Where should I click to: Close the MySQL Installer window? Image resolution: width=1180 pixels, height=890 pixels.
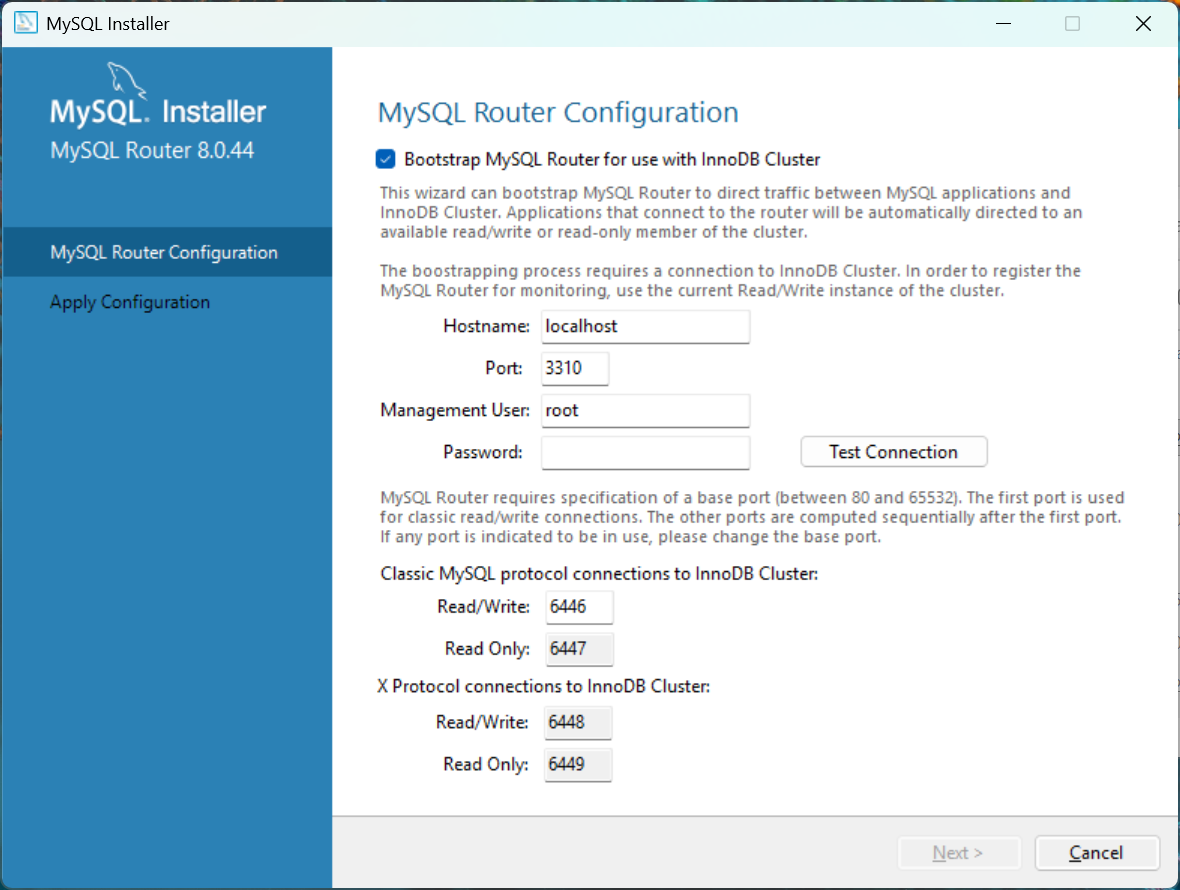(x=1142, y=23)
